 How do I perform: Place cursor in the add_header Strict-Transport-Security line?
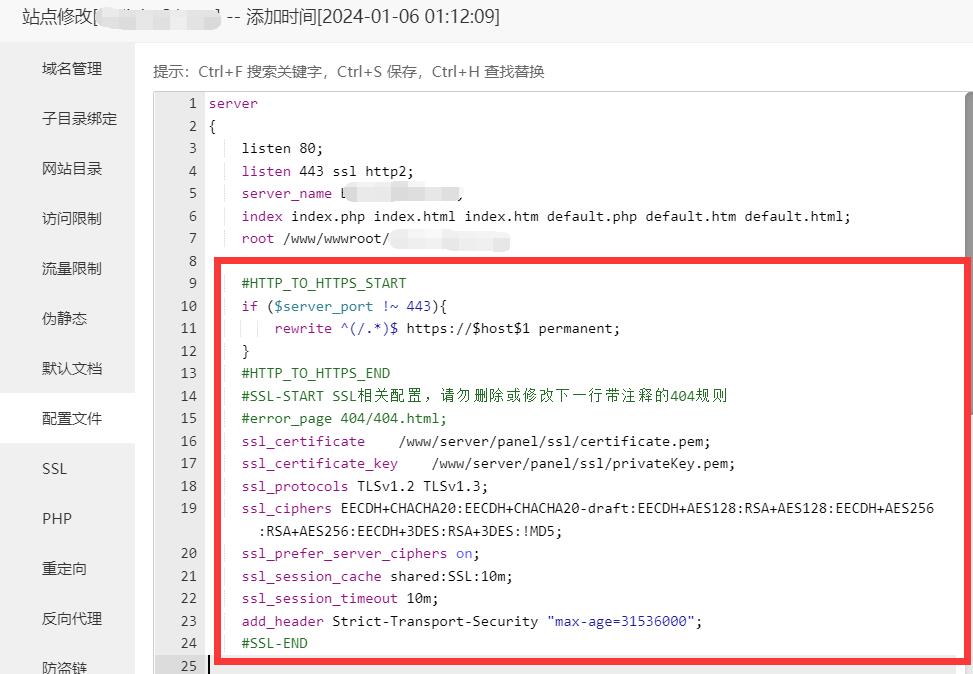[472, 621]
